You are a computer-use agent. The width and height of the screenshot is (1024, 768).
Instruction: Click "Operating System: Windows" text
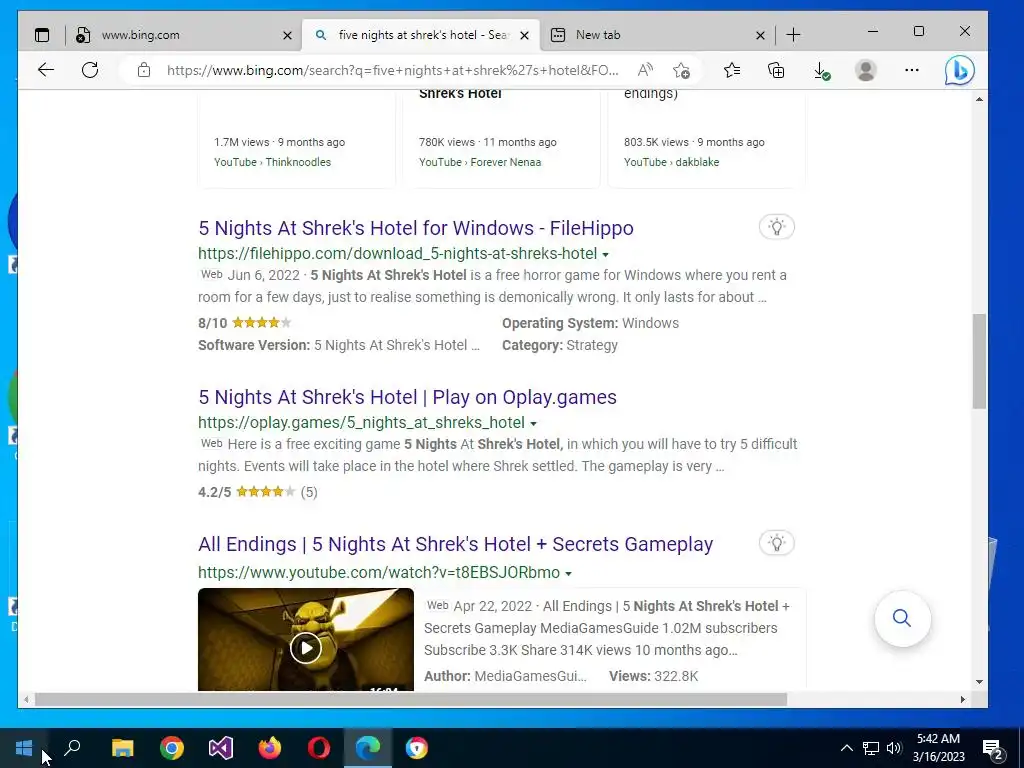coord(590,323)
